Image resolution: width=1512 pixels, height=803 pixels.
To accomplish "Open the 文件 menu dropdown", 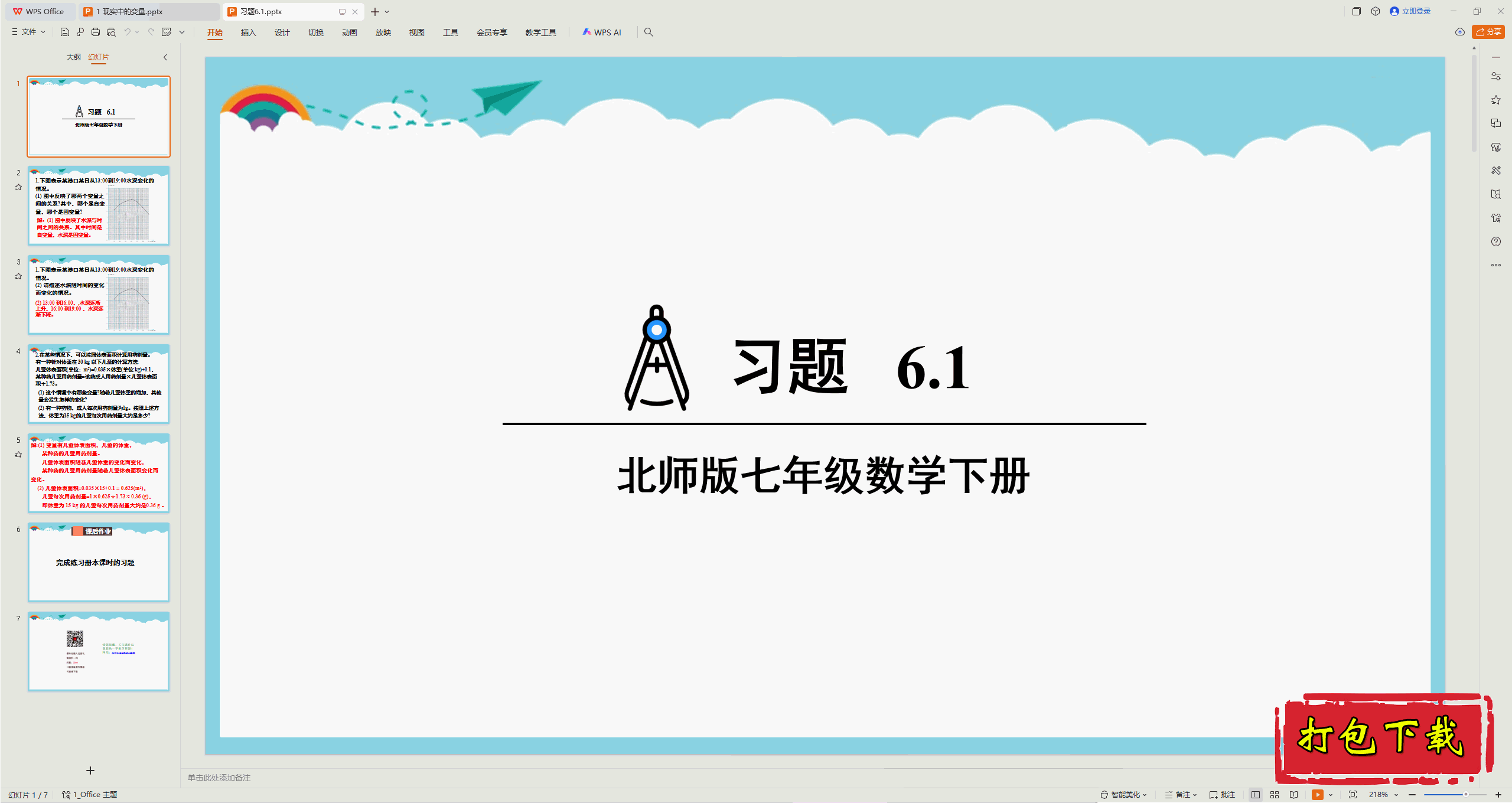I will click(29, 32).
